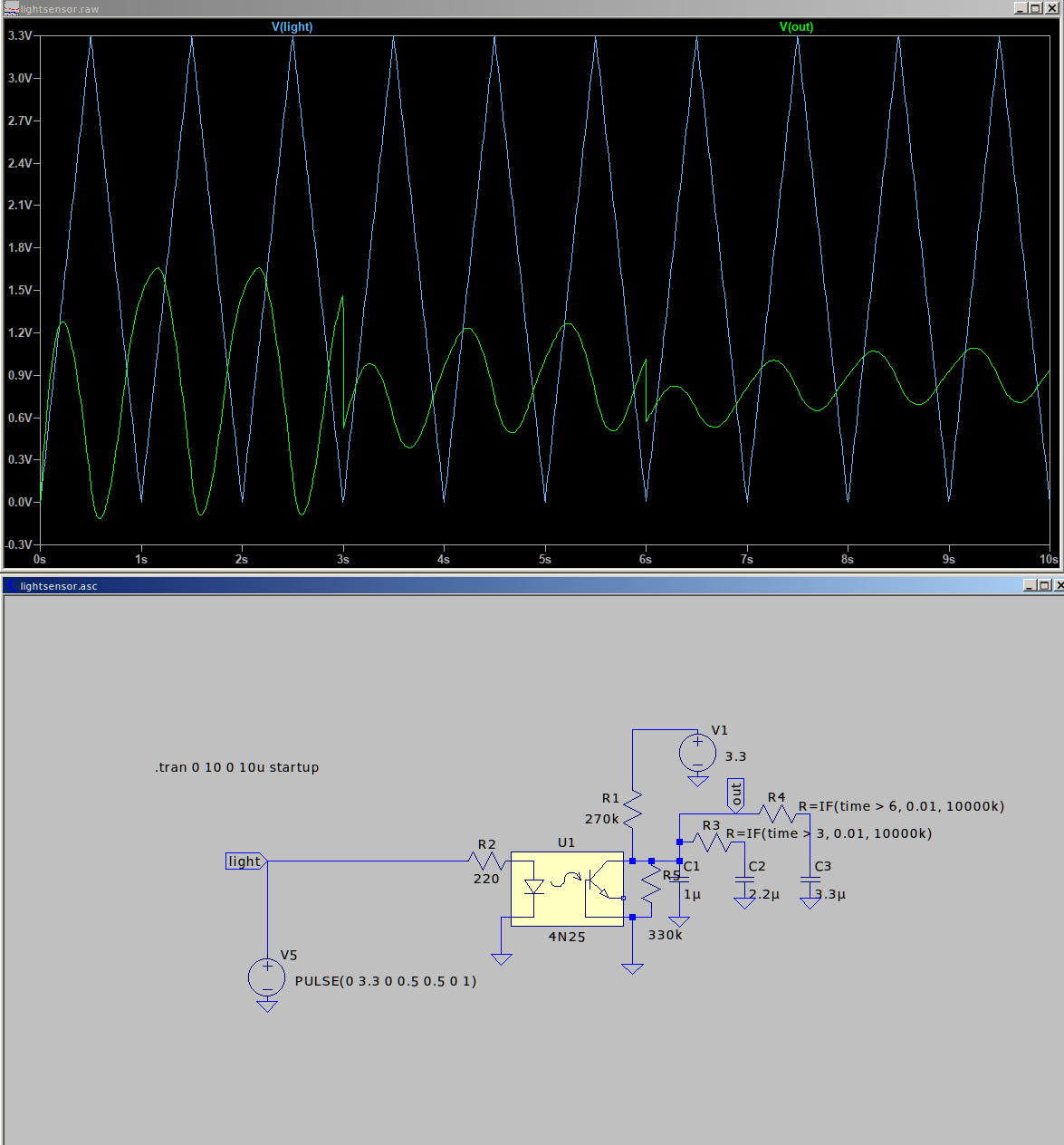Click the 3.3µ value of C3
Screen dimensions: 1064x1145
(x=830, y=894)
